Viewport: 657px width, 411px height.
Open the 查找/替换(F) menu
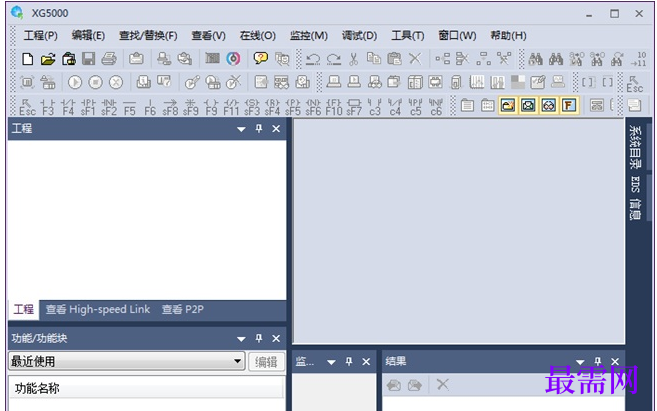click(x=148, y=36)
